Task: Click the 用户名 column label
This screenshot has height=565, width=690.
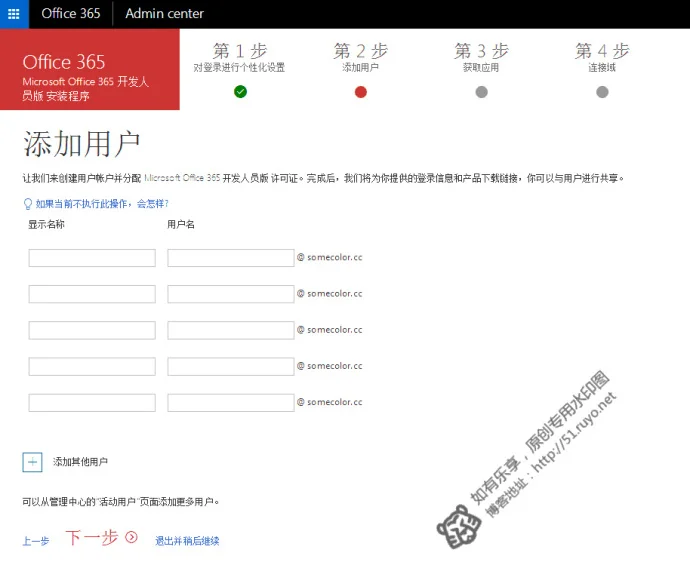Action: tap(181, 224)
